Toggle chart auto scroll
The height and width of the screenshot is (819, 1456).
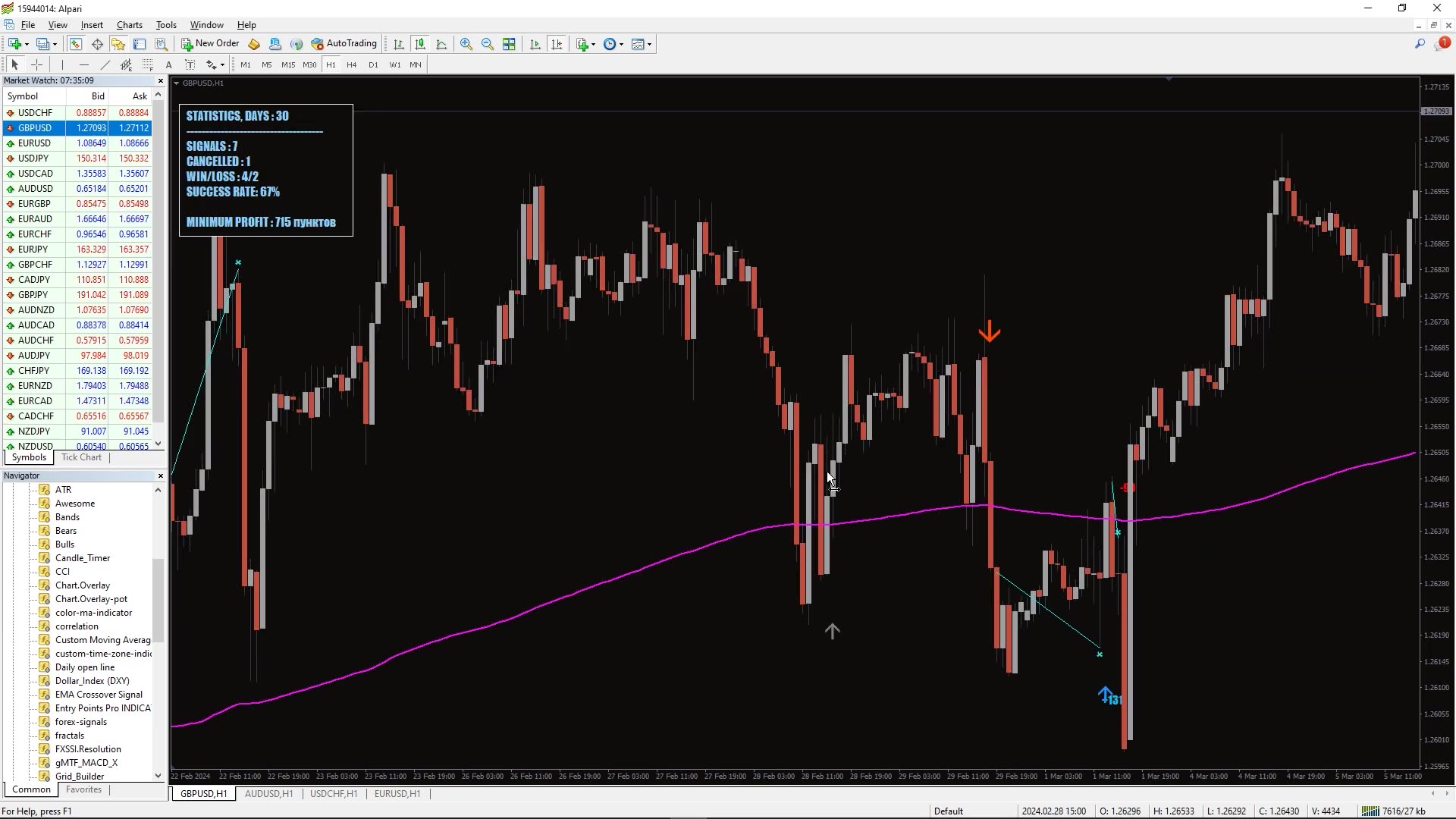pyautogui.click(x=535, y=44)
